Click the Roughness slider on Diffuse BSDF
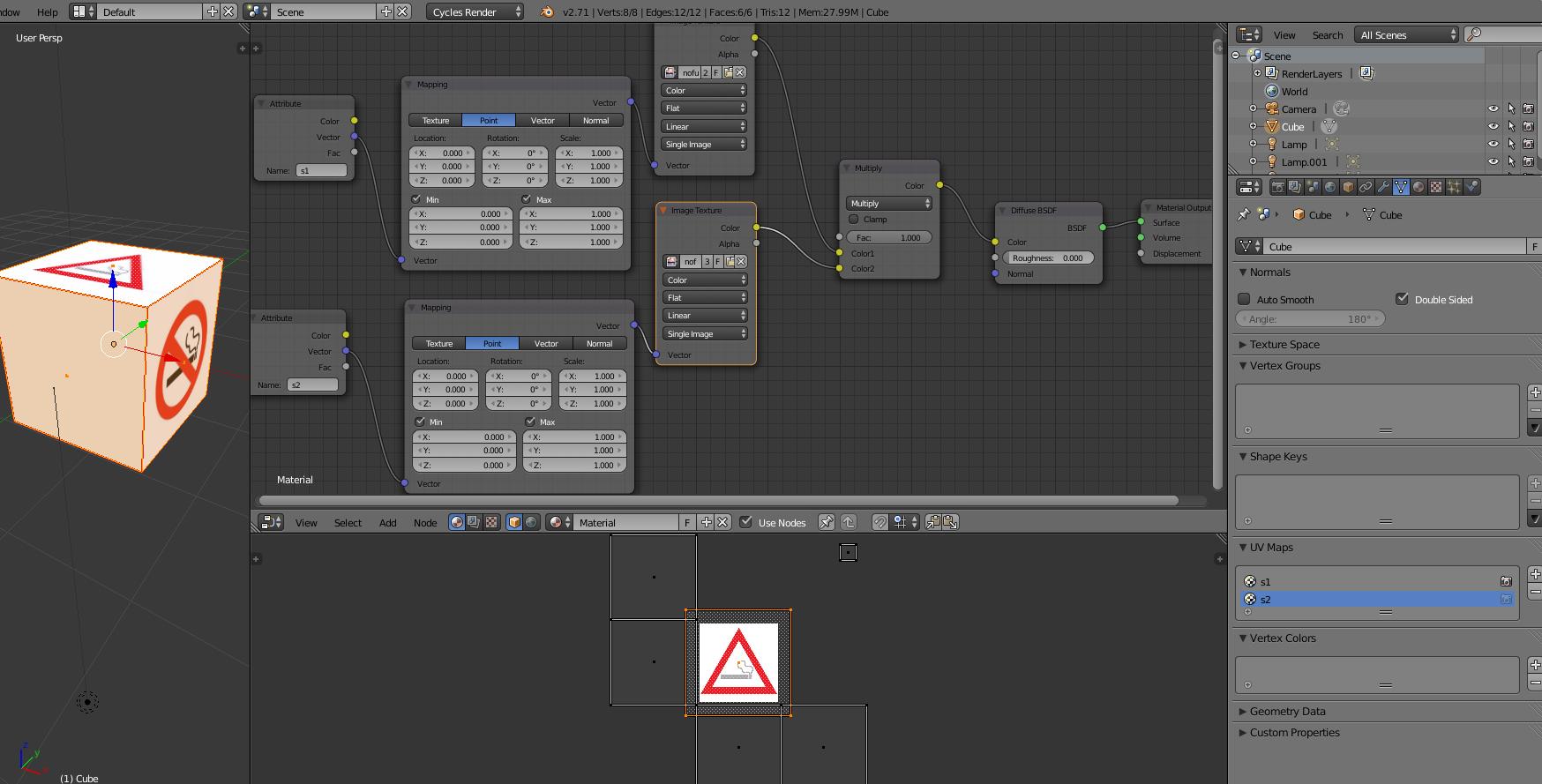 [x=1048, y=258]
